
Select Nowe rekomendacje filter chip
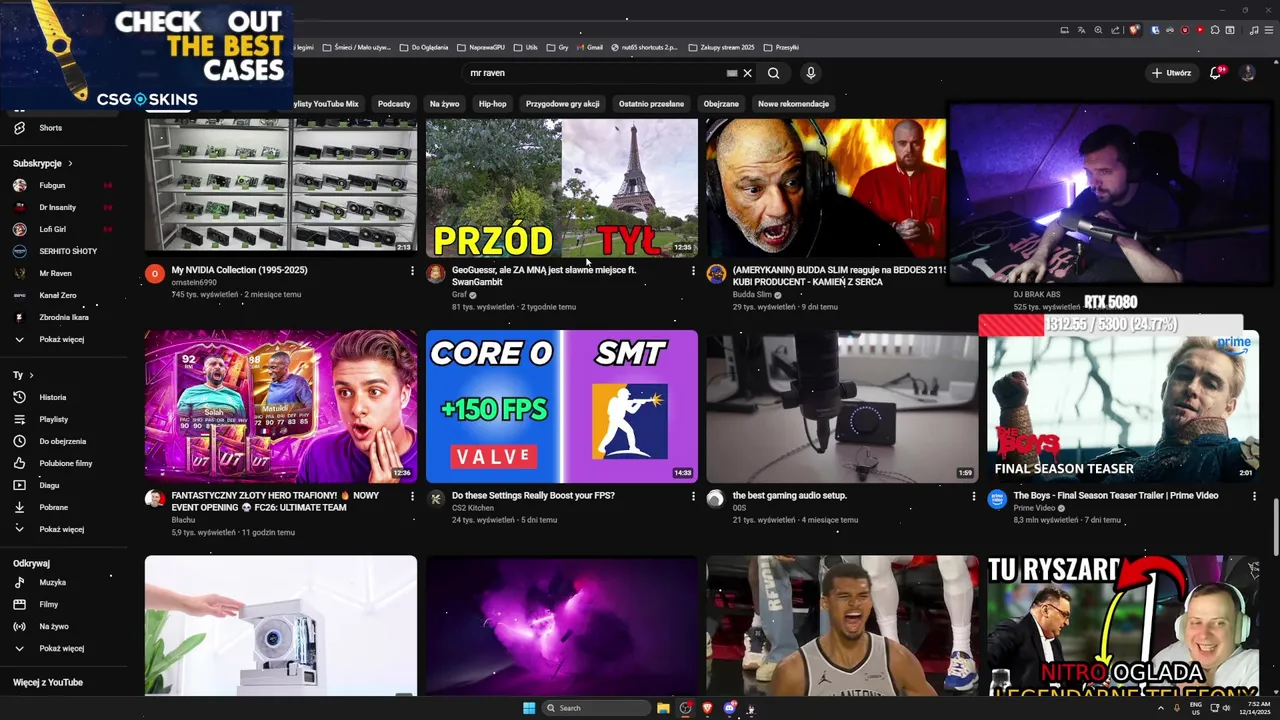click(793, 104)
